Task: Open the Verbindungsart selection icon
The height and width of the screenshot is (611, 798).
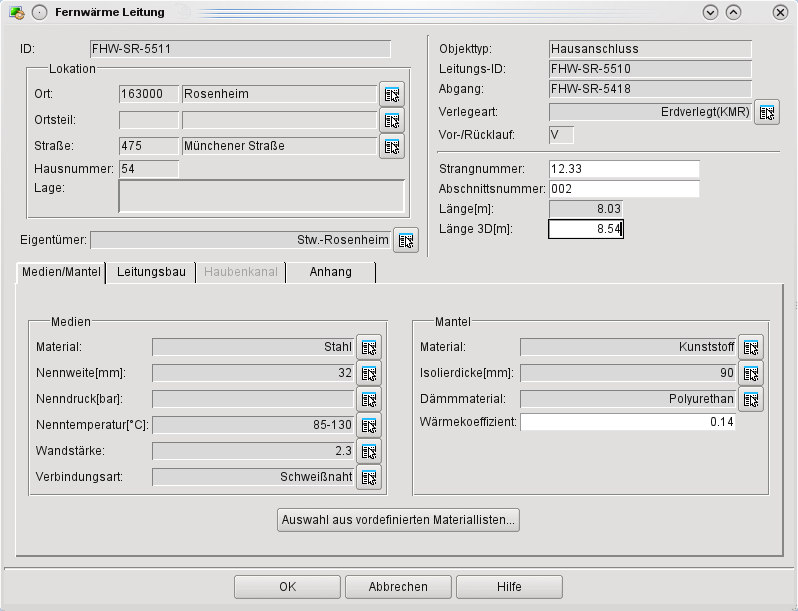Action: tap(369, 477)
